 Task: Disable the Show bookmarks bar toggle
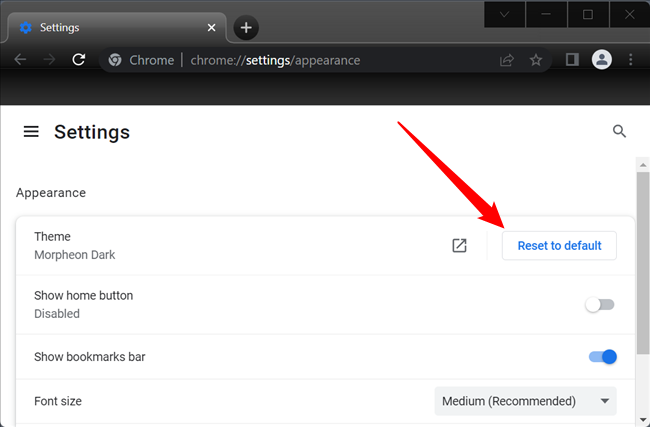(602, 356)
